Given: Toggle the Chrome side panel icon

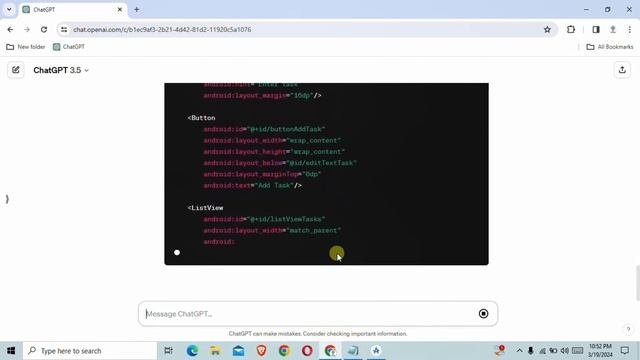Looking at the screenshot, I should coord(596,29).
